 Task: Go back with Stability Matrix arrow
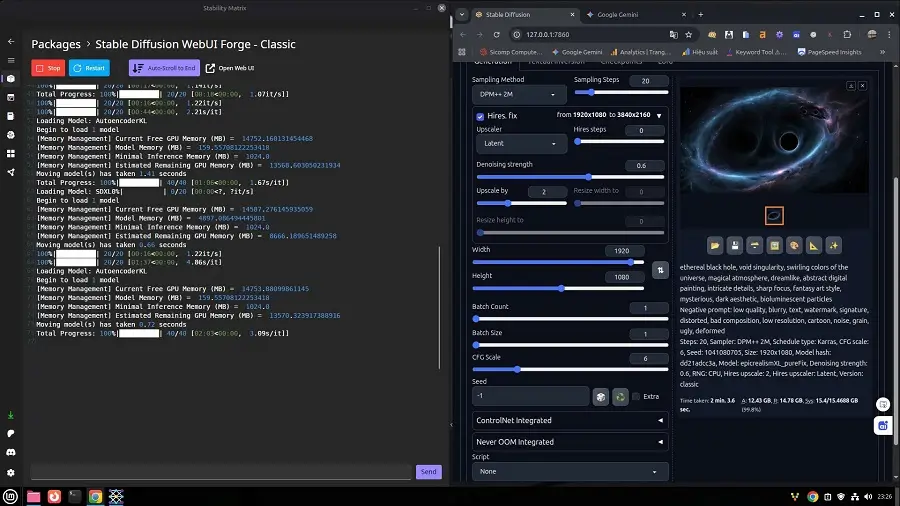(11, 41)
